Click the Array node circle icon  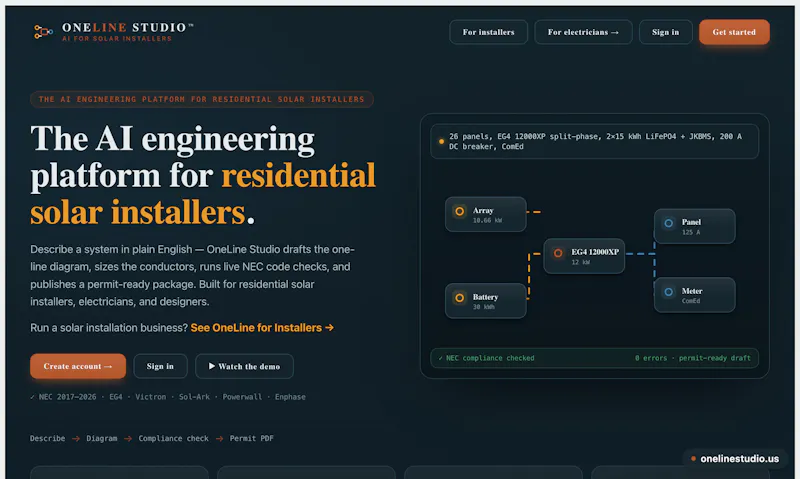pos(460,211)
